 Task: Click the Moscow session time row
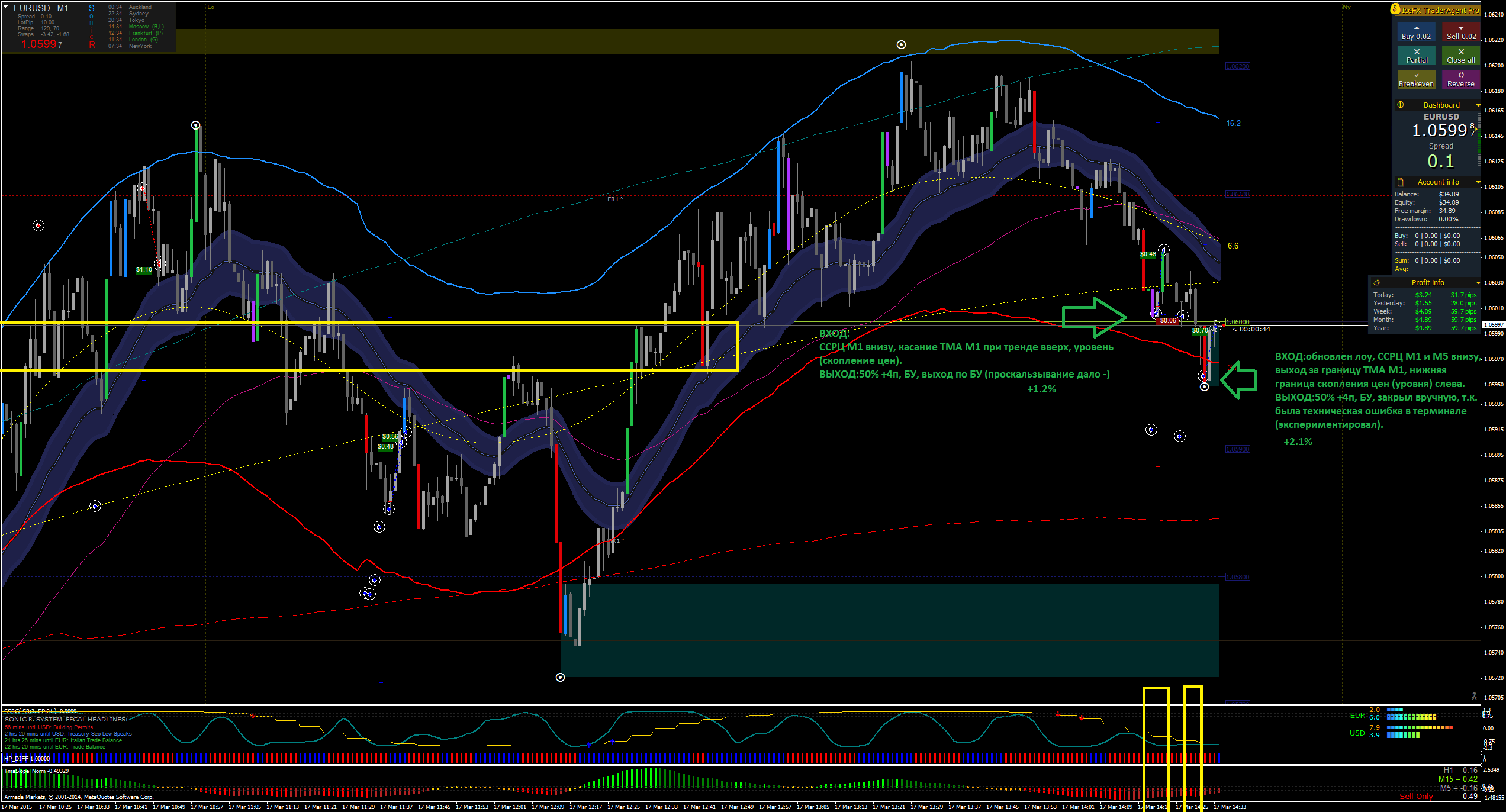coord(136,27)
